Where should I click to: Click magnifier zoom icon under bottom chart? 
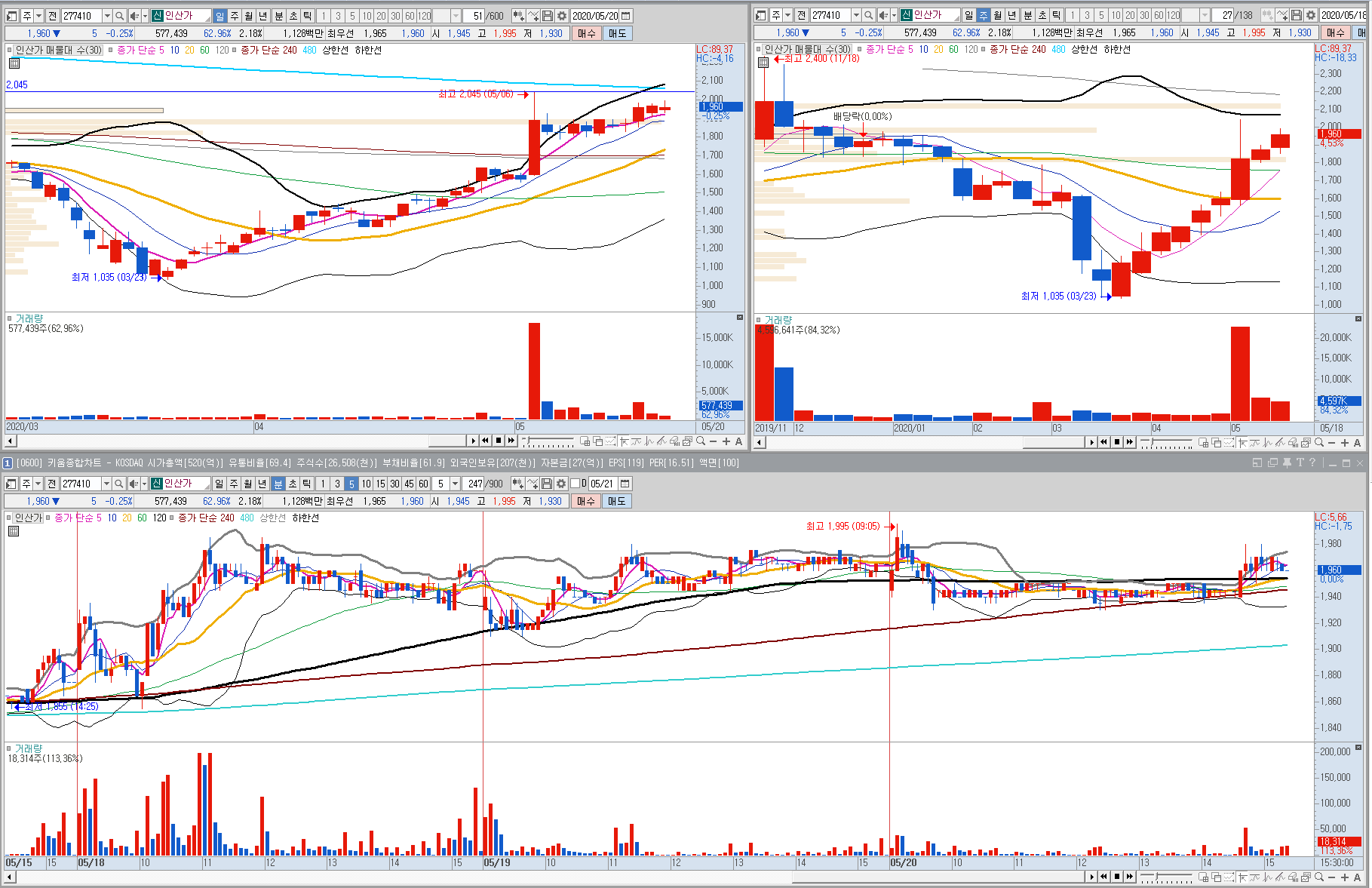coord(1319,877)
